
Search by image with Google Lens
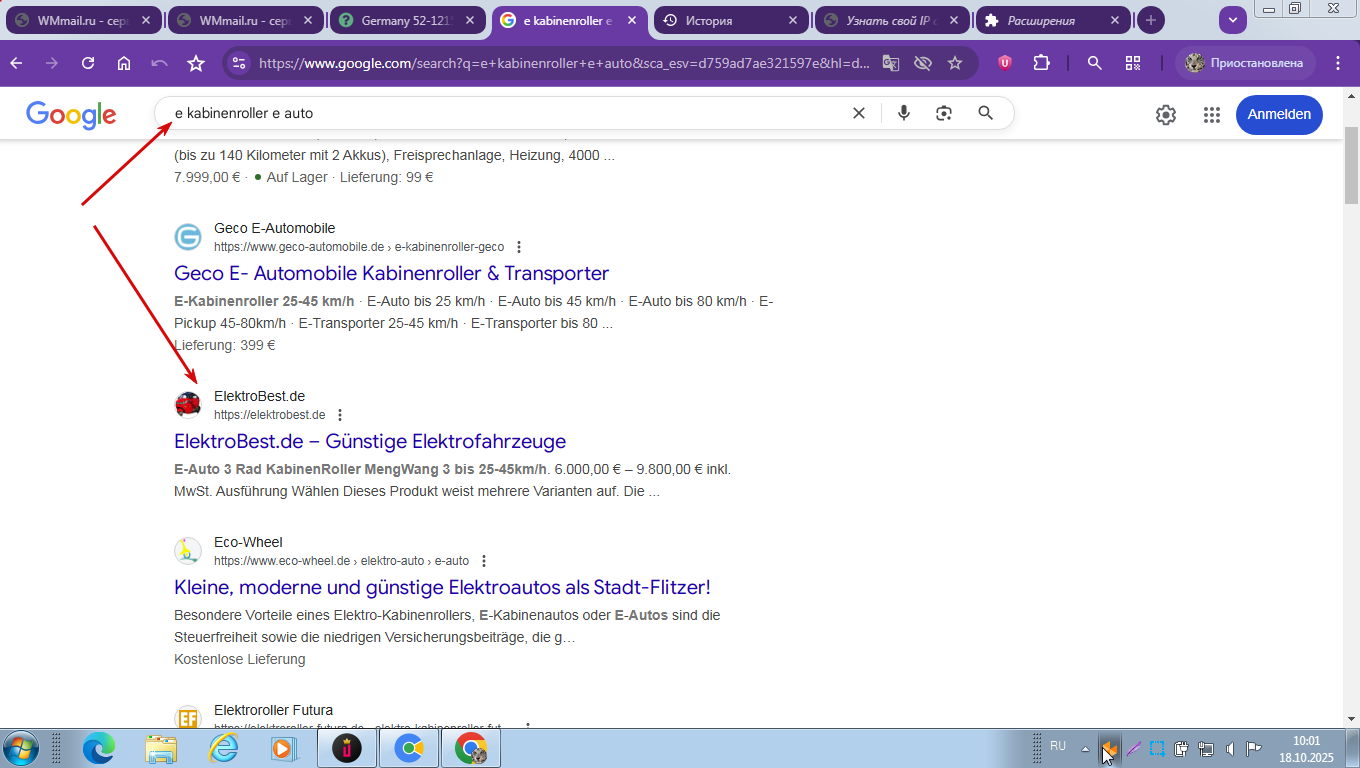click(944, 113)
